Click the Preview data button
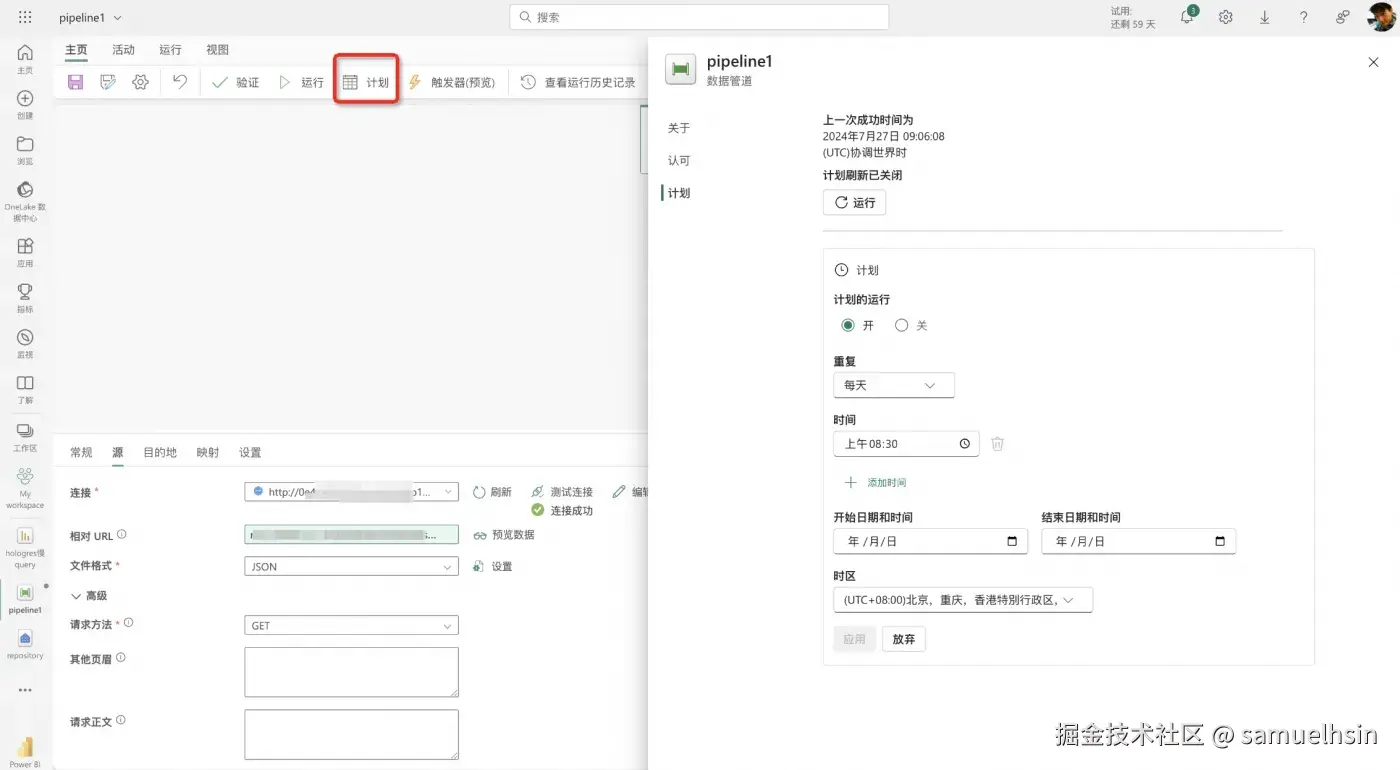 click(x=504, y=535)
